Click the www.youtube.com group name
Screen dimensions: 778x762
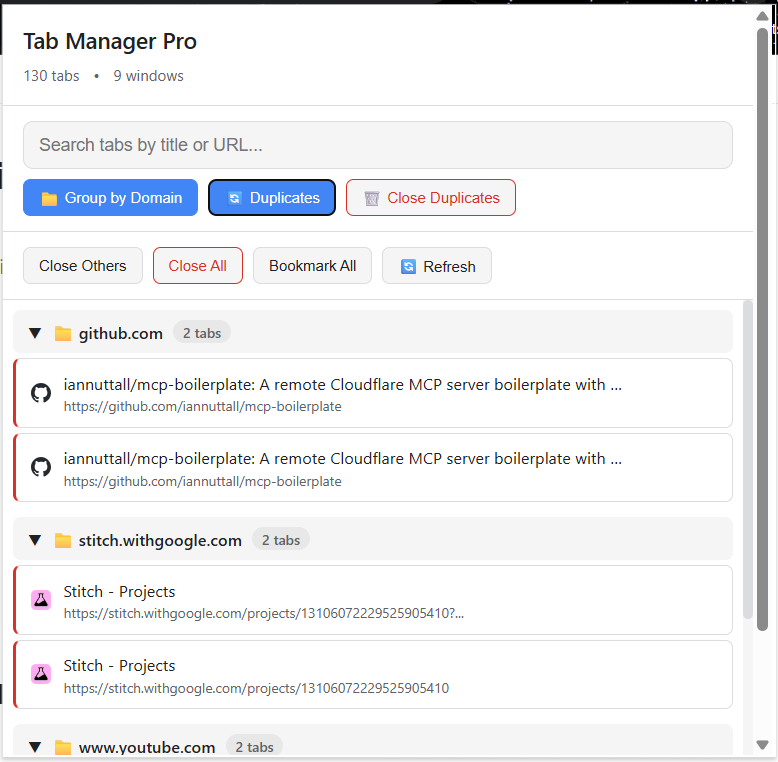(x=147, y=748)
